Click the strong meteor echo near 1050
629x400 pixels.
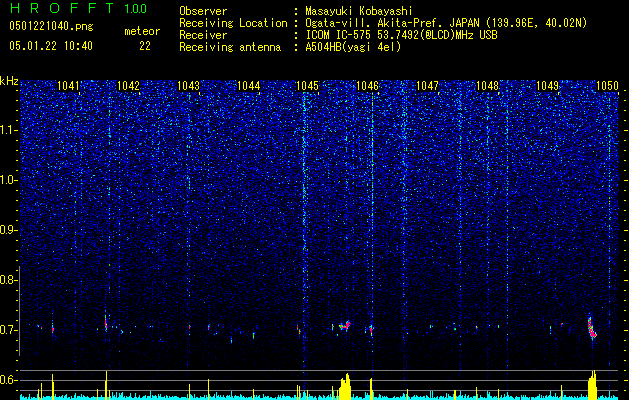tap(592, 328)
